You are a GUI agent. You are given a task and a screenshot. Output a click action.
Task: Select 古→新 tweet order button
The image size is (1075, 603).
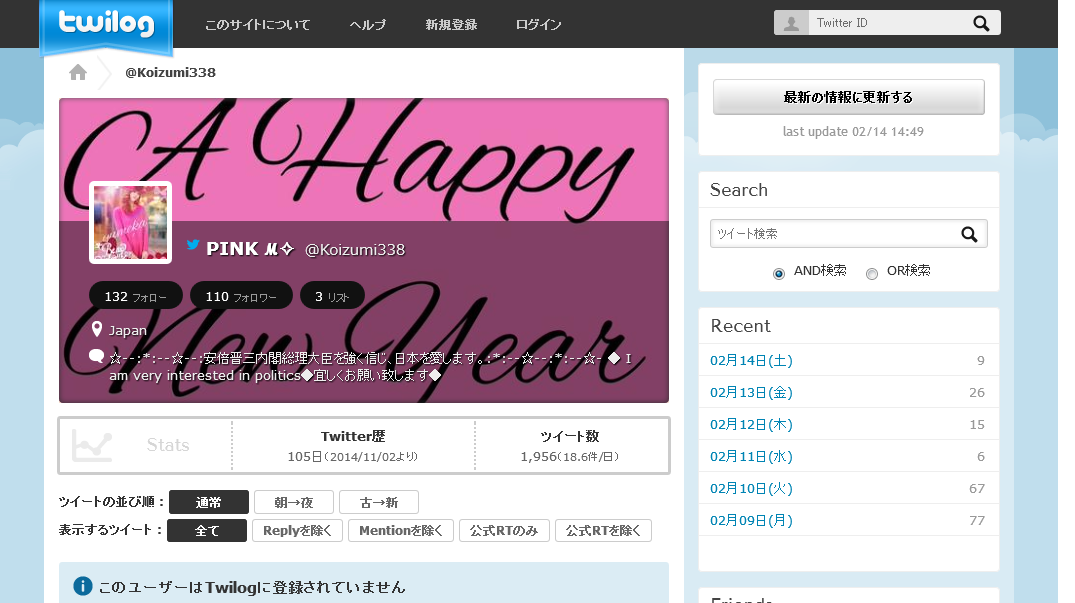(378, 502)
